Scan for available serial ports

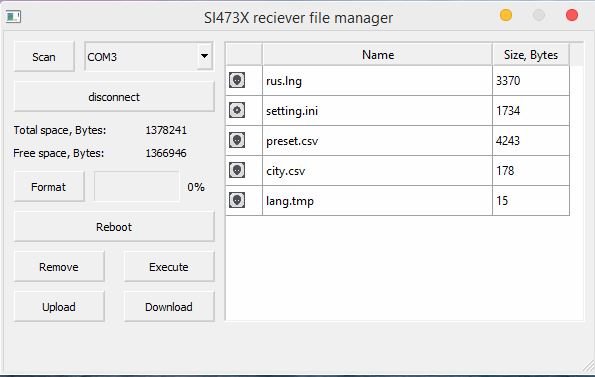[x=44, y=57]
